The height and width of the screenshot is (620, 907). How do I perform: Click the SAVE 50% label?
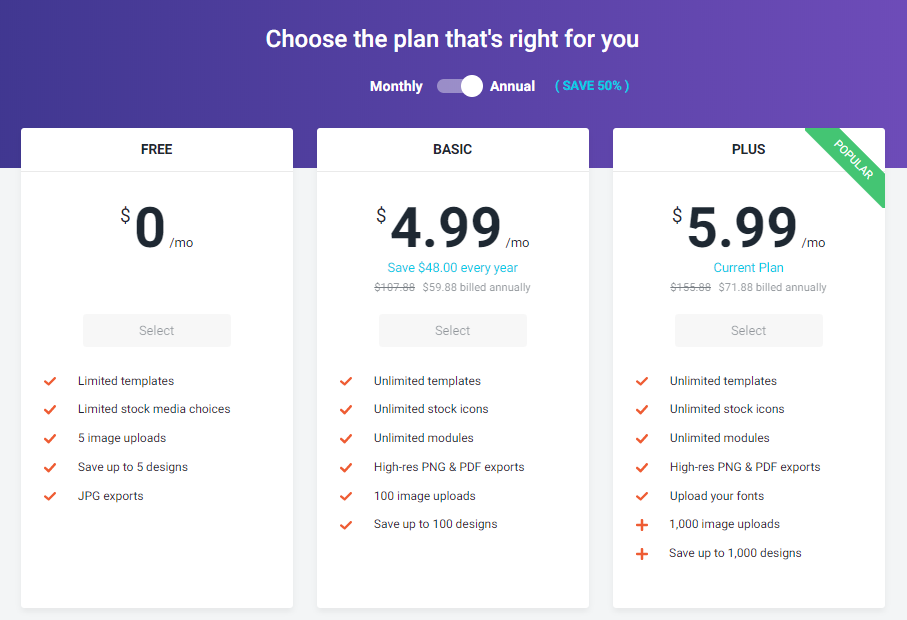(x=592, y=86)
